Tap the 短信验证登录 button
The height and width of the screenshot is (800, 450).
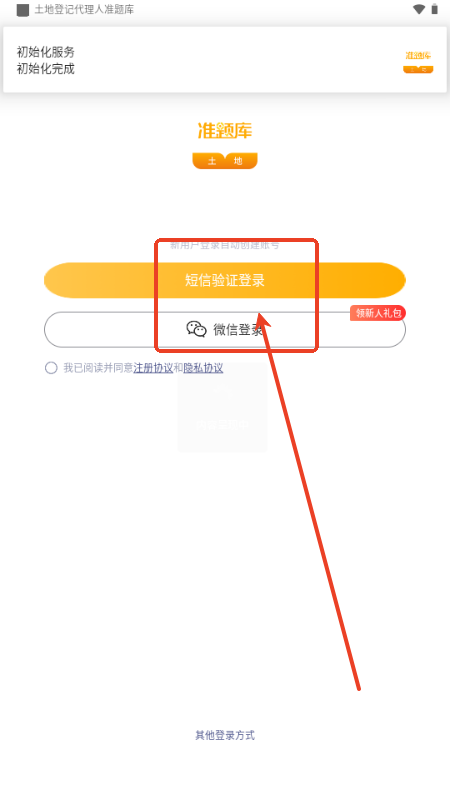tap(224, 280)
